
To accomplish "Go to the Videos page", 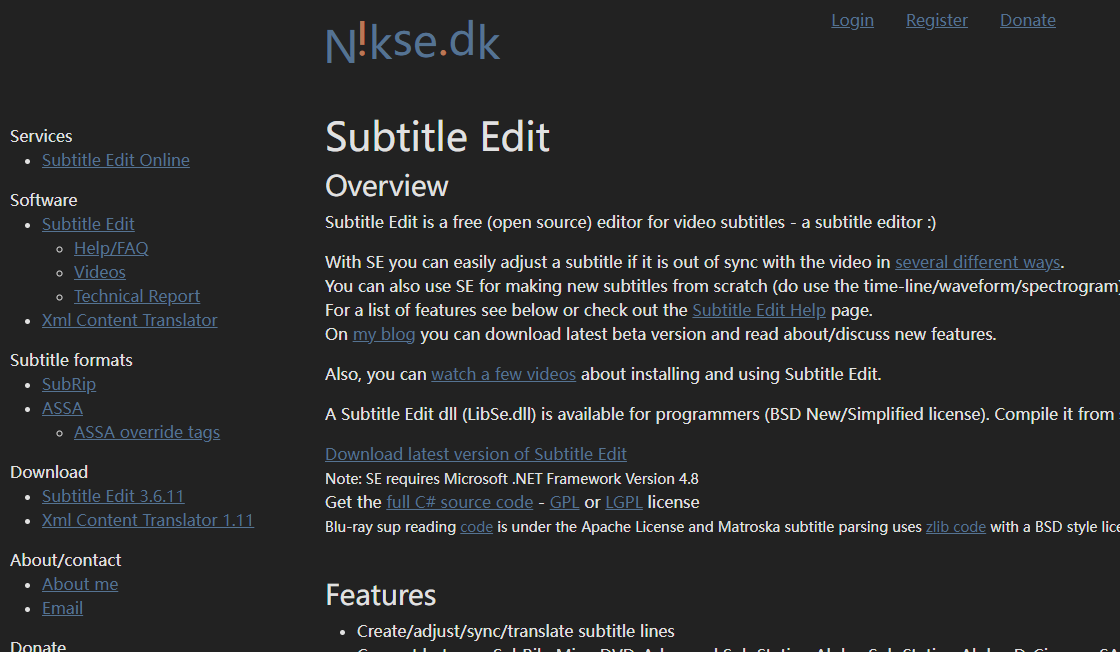I will [100, 272].
